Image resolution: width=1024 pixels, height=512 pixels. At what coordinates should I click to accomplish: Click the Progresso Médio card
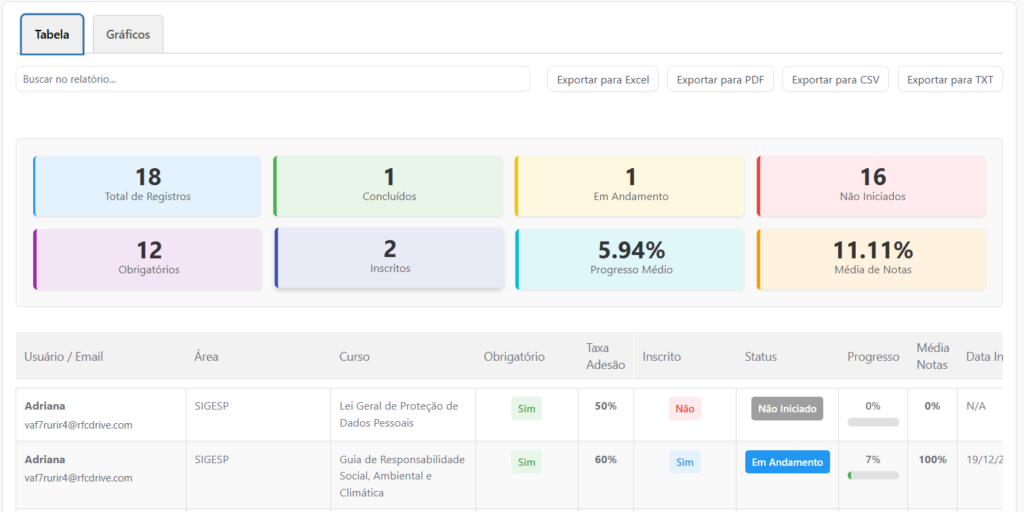point(630,259)
